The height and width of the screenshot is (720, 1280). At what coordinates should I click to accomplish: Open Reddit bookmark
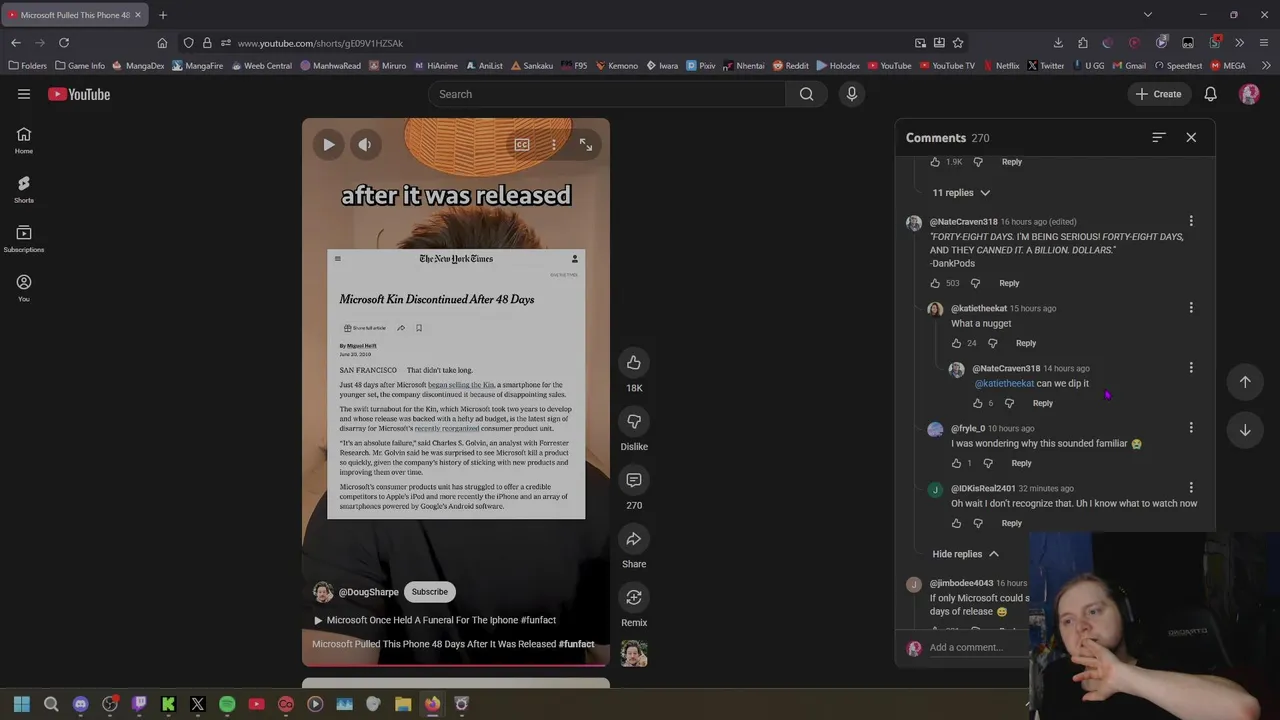pos(790,66)
